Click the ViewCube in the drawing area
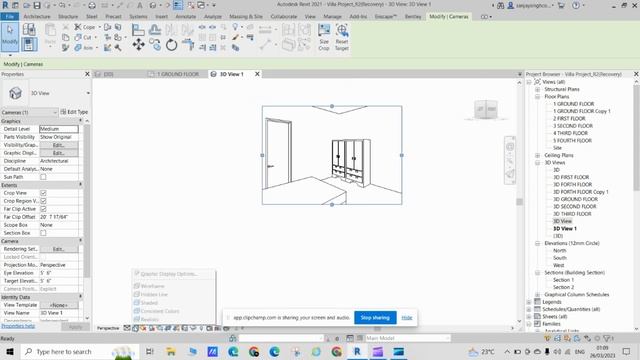 (486, 109)
